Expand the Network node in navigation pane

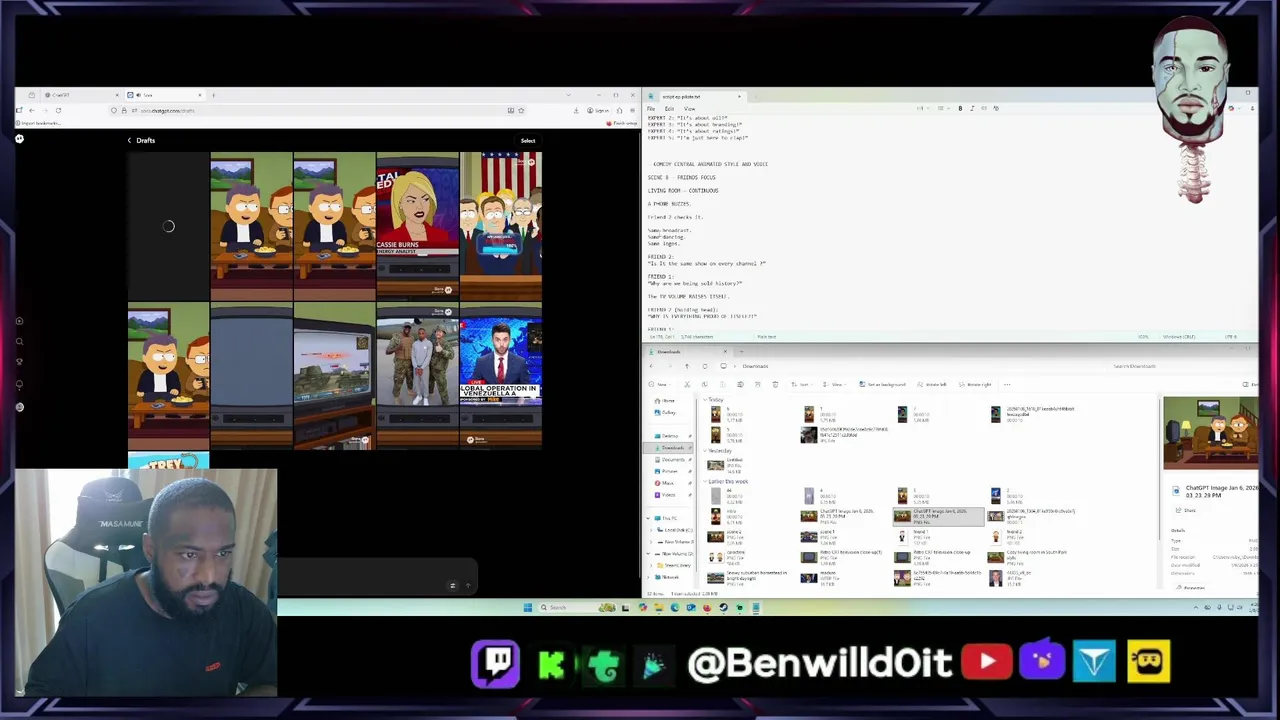[649, 577]
